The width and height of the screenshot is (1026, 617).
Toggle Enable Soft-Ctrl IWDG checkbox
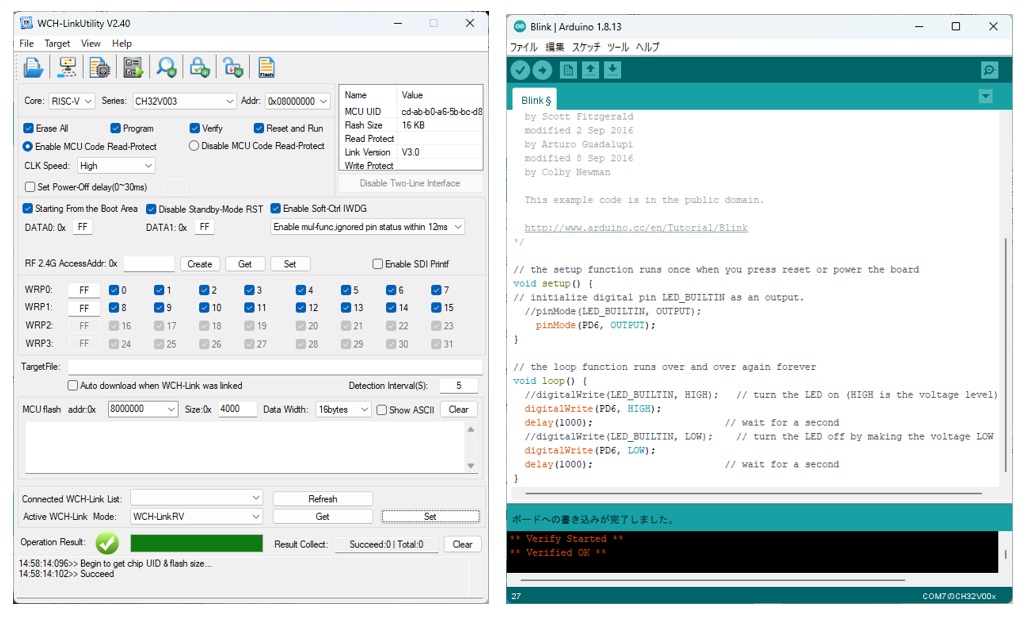point(275,209)
